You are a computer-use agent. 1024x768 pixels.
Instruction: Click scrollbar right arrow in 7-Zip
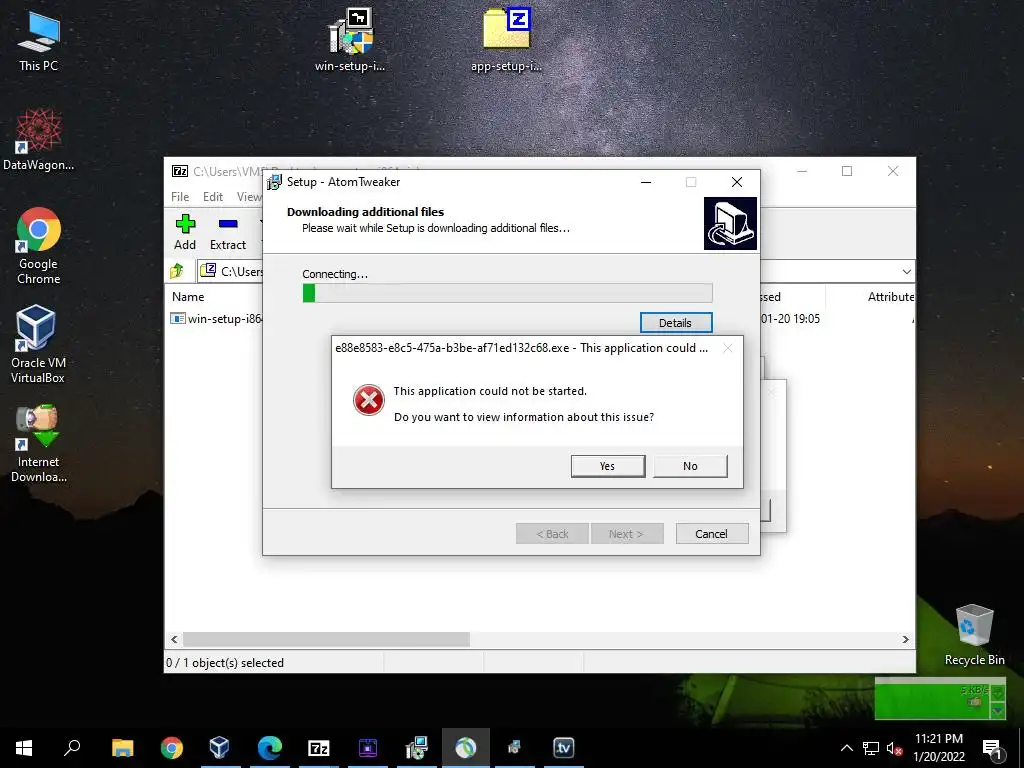906,639
